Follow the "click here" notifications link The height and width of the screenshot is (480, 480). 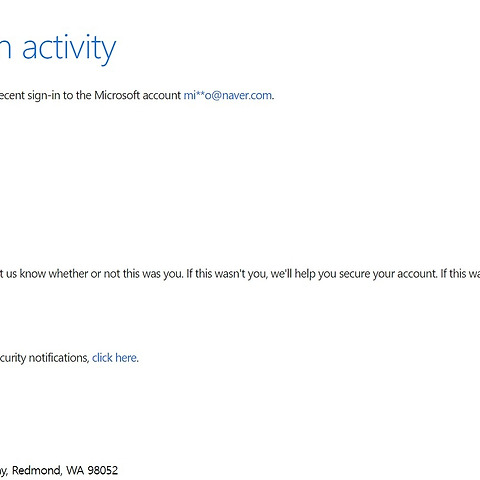click(x=114, y=358)
